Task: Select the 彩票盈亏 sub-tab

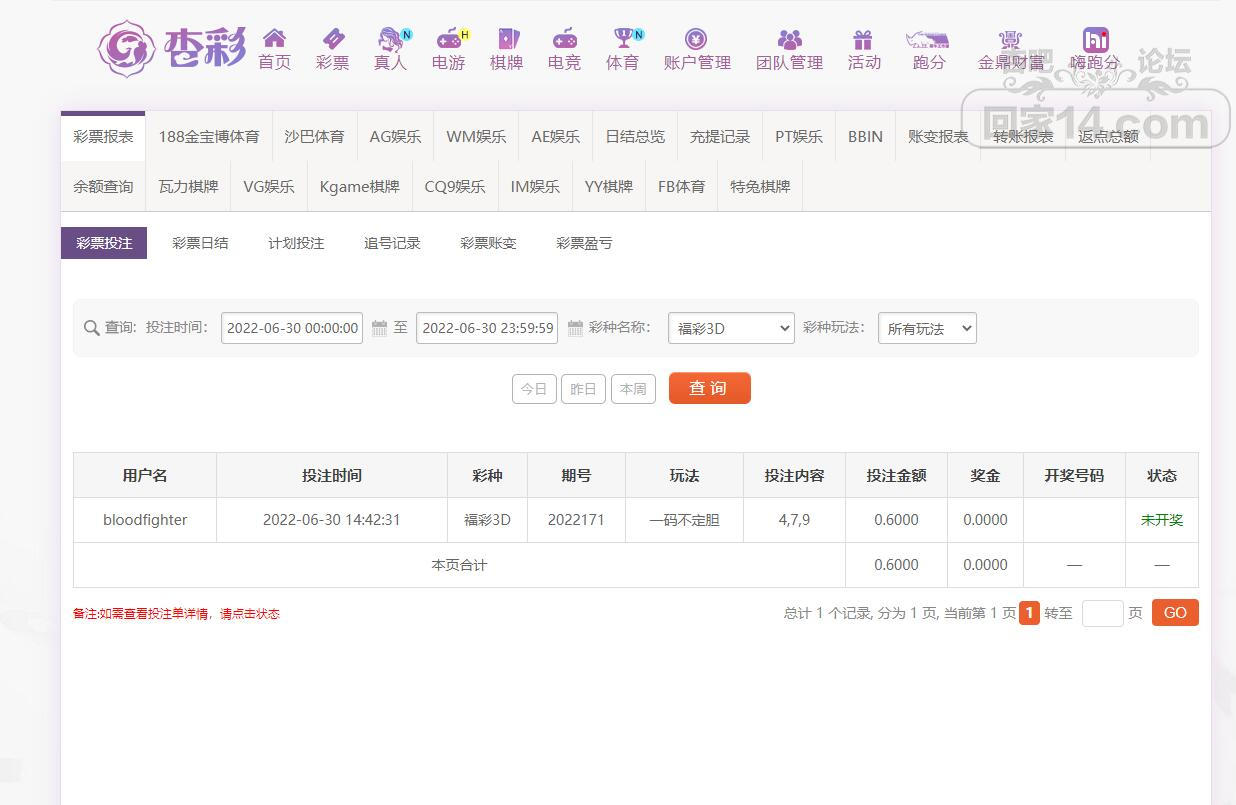Action: tap(584, 243)
